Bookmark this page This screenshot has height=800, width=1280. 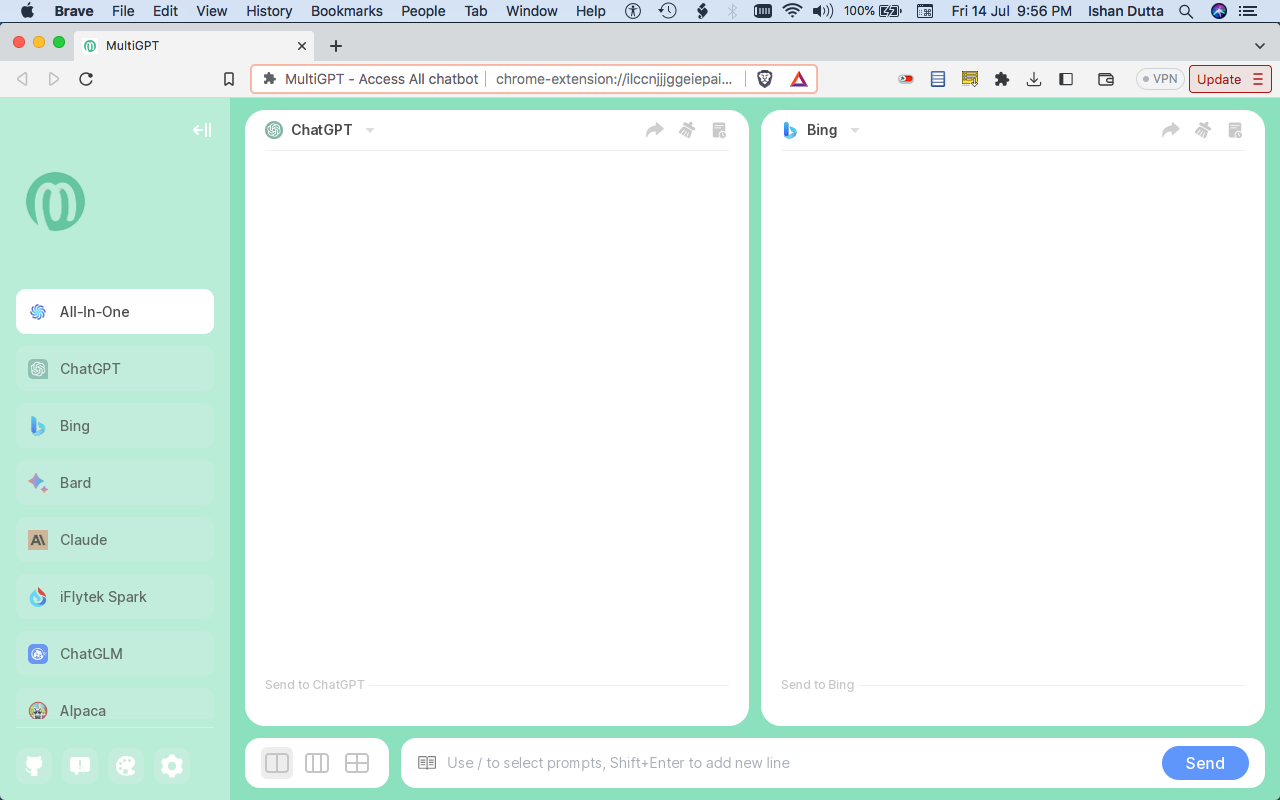(x=229, y=79)
